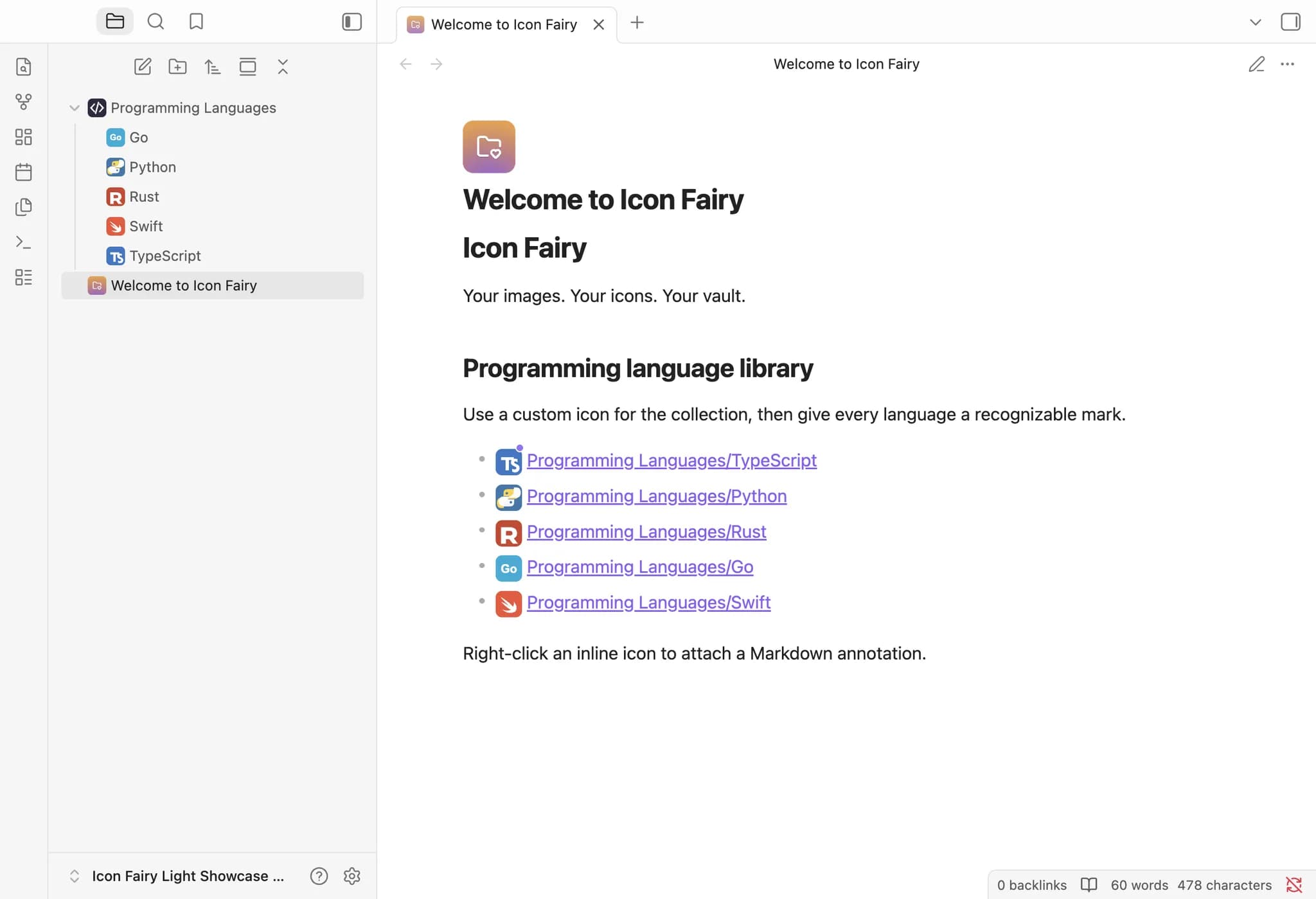Open the settings gear

(x=351, y=876)
